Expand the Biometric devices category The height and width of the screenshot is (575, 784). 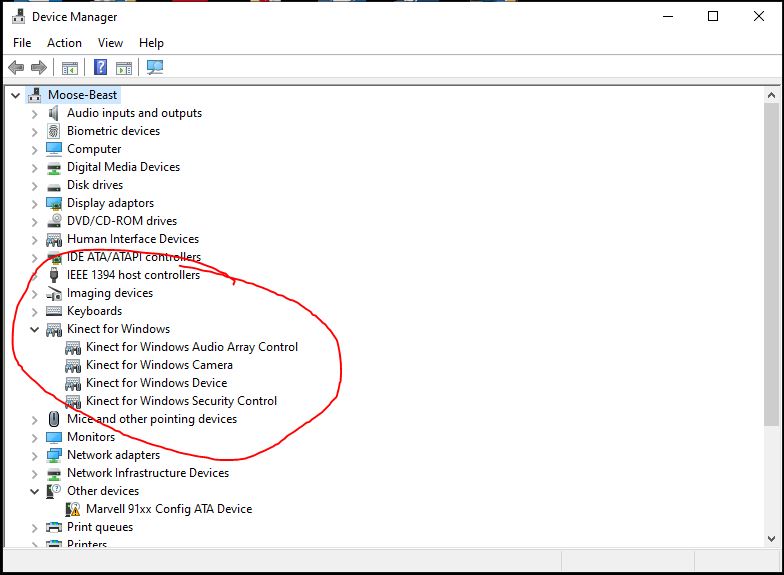click(34, 132)
